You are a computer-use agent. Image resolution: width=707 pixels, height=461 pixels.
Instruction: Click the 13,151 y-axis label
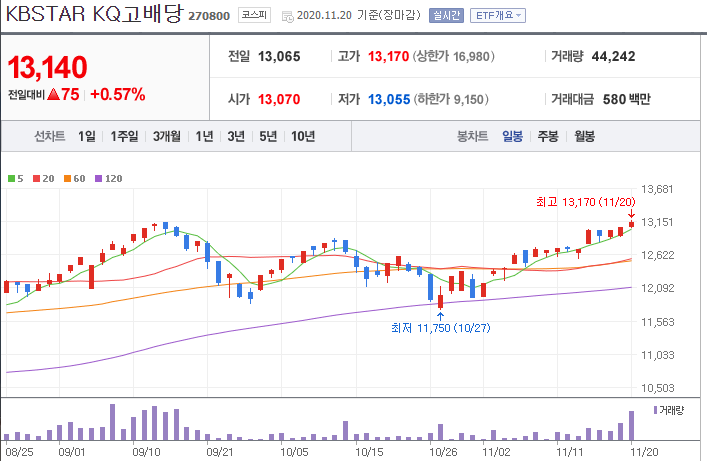coord(657,222)
